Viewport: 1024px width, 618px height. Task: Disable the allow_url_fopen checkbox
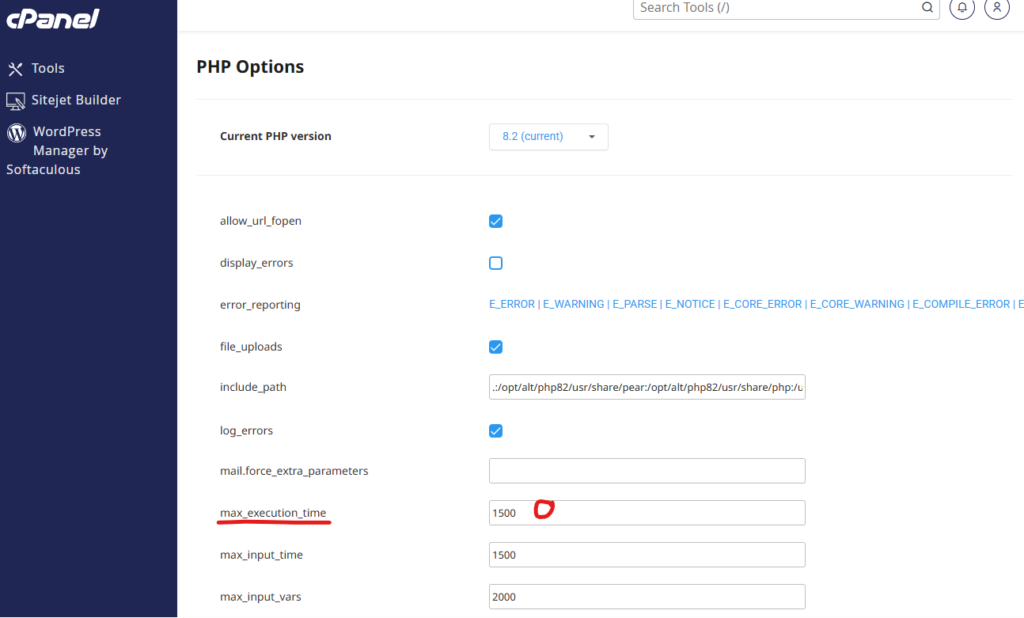(x=495, y=221)
